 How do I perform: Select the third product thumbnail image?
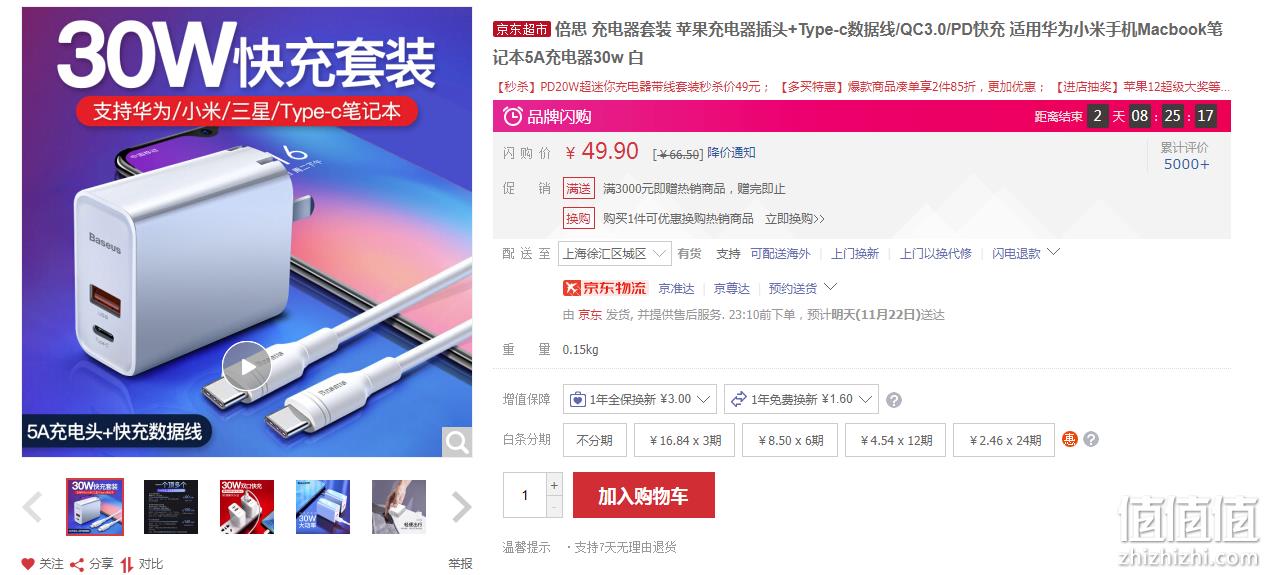(x=247, y=507)
